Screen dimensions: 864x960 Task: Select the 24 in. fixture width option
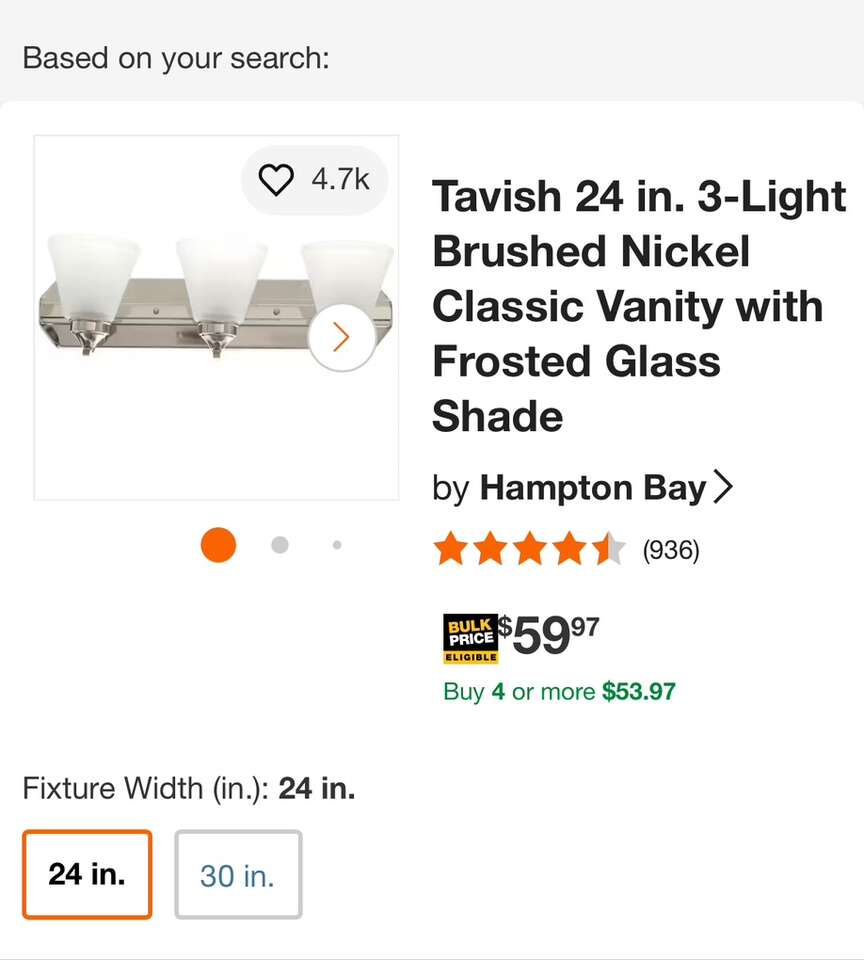point(86,874)
